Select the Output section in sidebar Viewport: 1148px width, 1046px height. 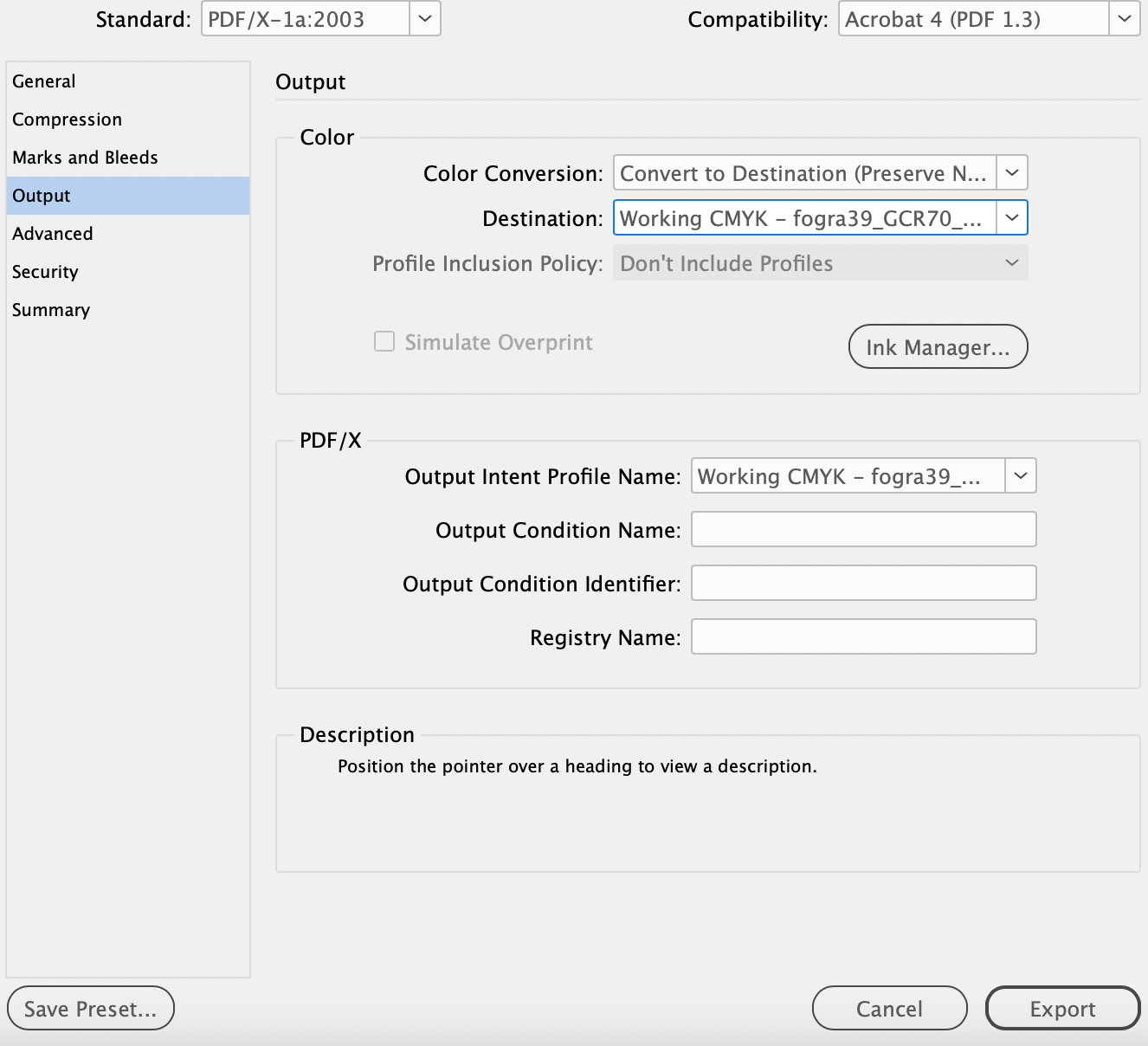coord(42,196)
